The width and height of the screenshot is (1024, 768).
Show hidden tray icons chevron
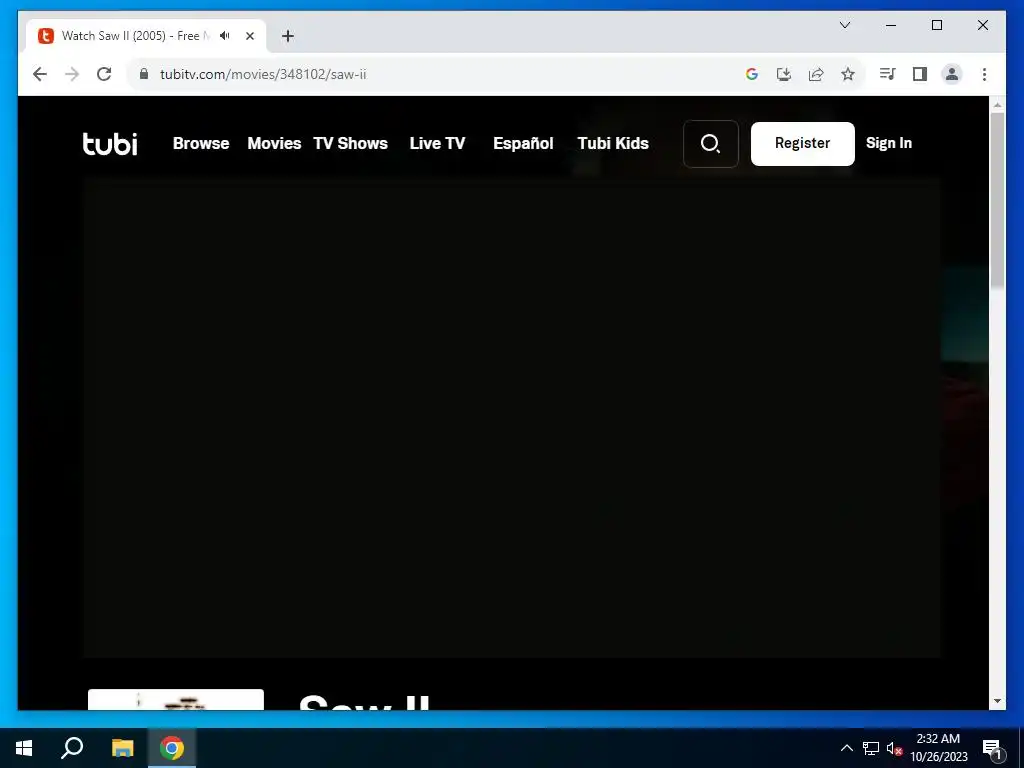pos(846,748)
